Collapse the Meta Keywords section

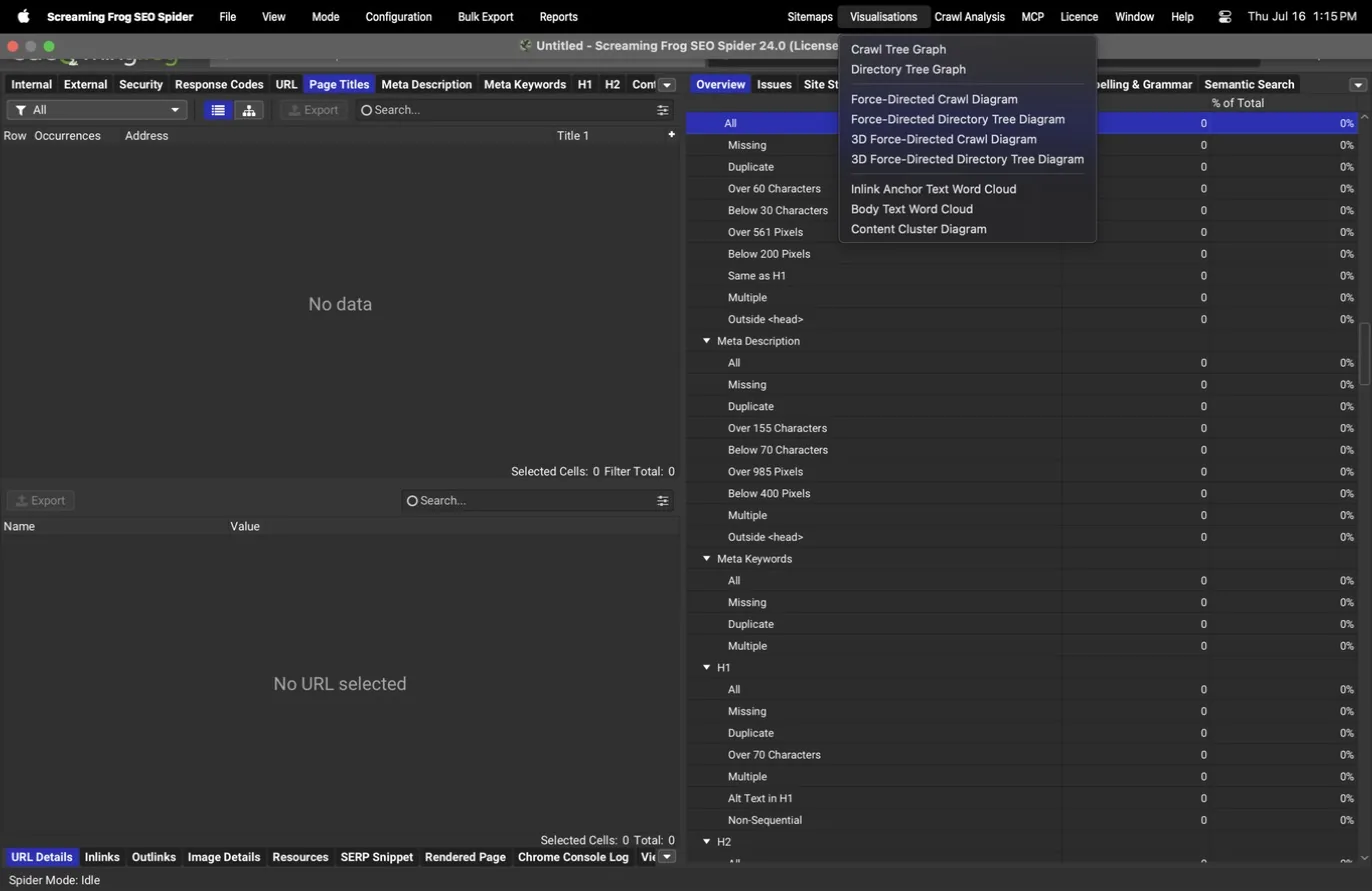click(x=706, y=559)
